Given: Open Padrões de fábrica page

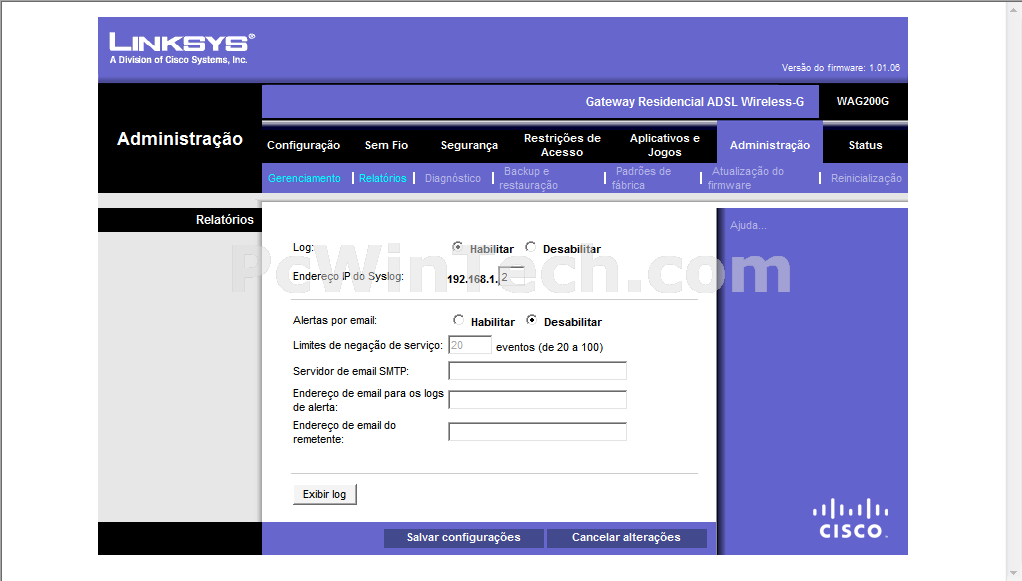Looking at the screenshot, I should [x=641, y=178].
